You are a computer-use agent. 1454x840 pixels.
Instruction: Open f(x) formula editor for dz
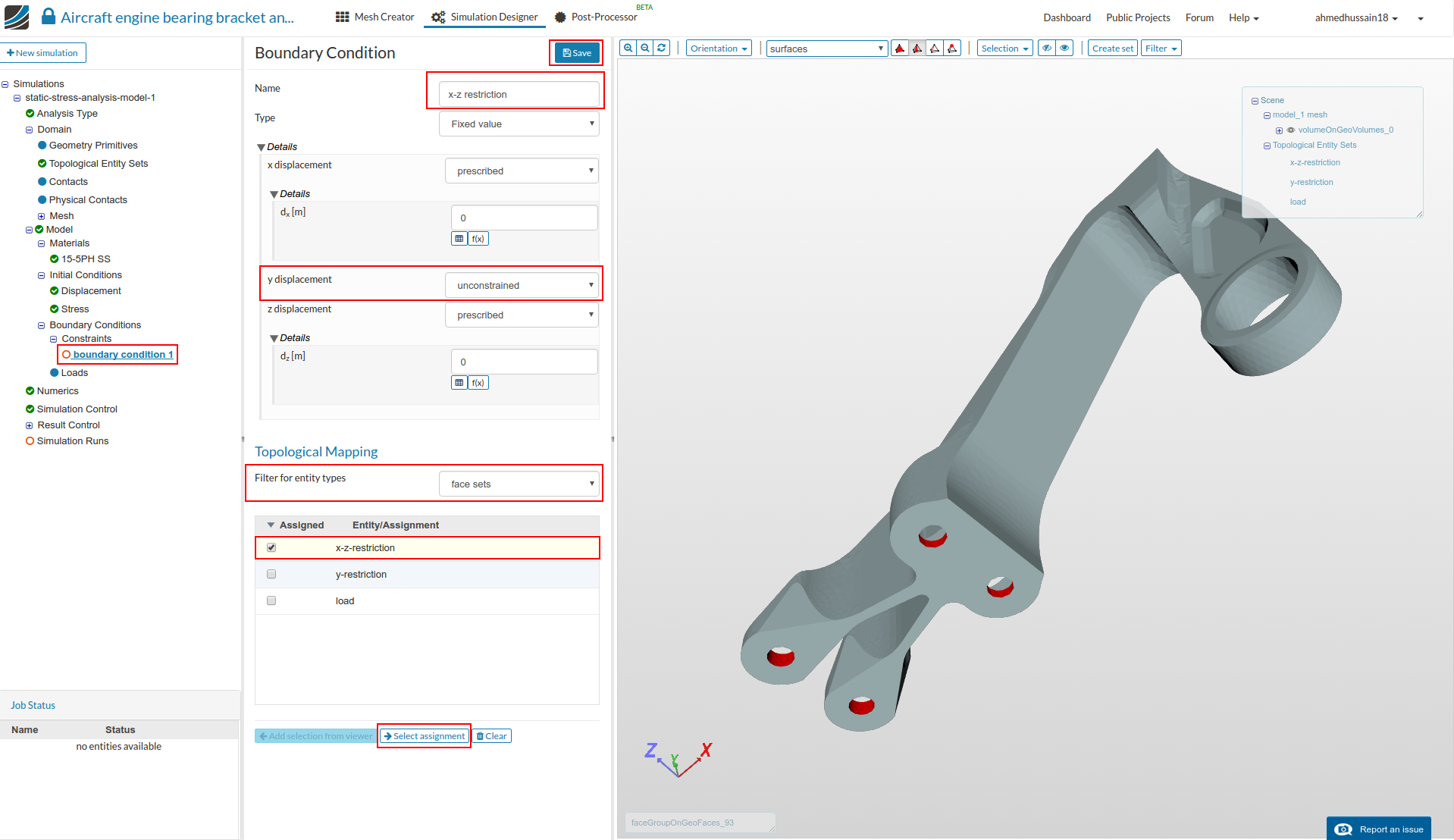[478, 383]
